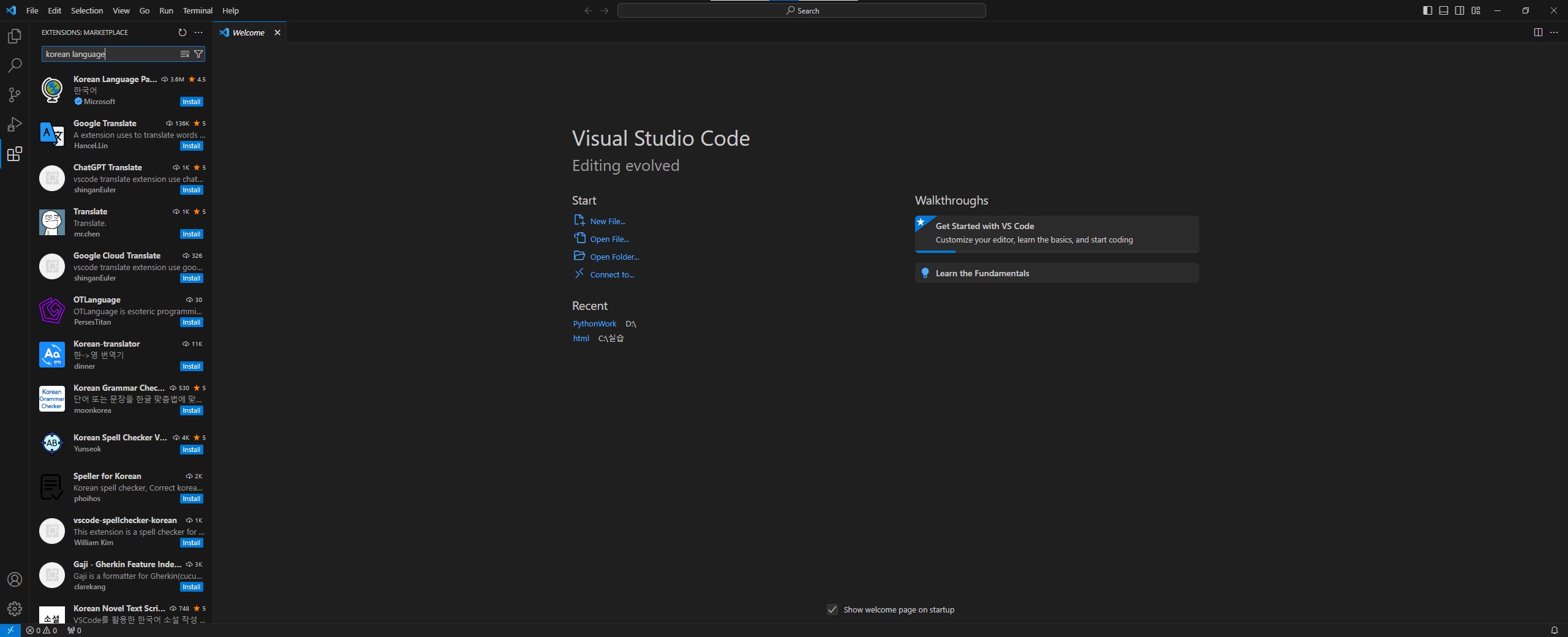Open the Terminal menu
Image resolution: width=1568 pixels, height=637 pixels.
tap(197, 10)
